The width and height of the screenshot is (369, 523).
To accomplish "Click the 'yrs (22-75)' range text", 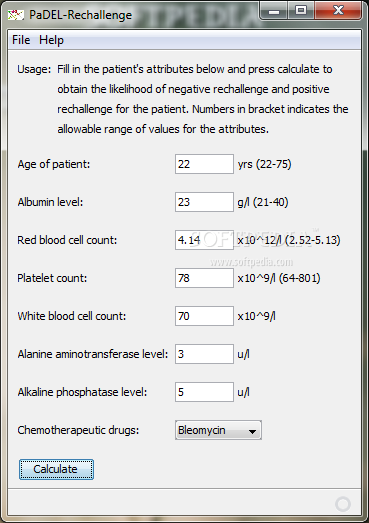I will pyautogui.click(x=264, y=164).
